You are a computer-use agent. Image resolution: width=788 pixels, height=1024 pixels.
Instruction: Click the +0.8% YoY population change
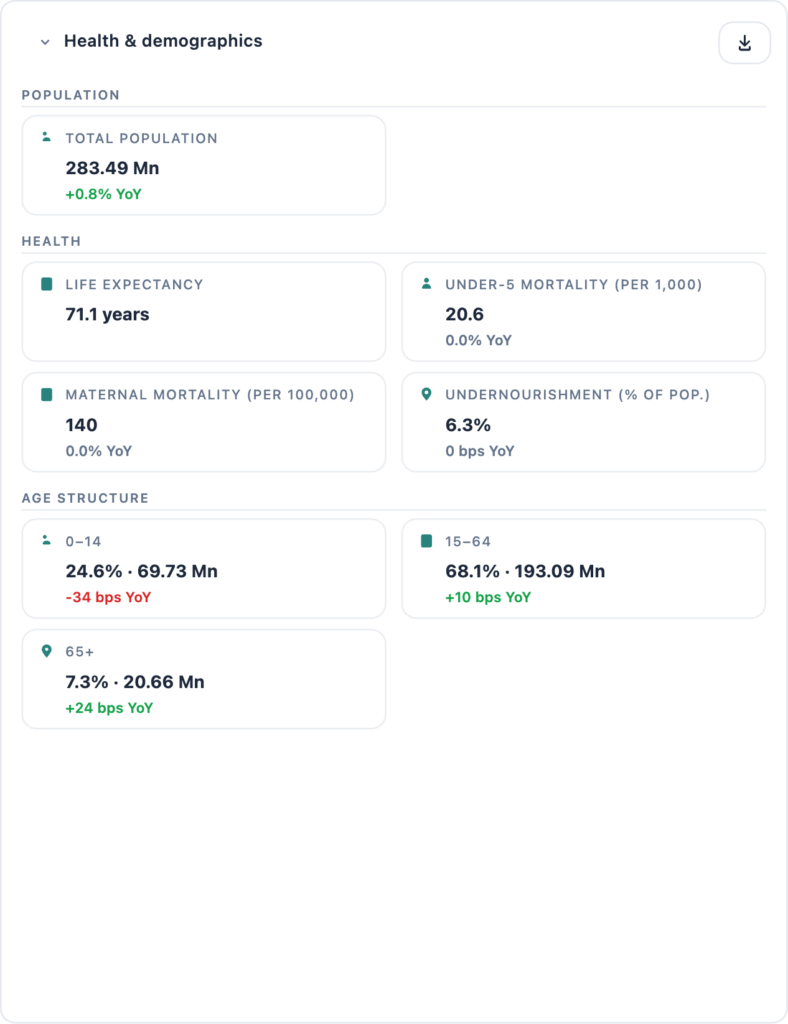click(103, 194)
